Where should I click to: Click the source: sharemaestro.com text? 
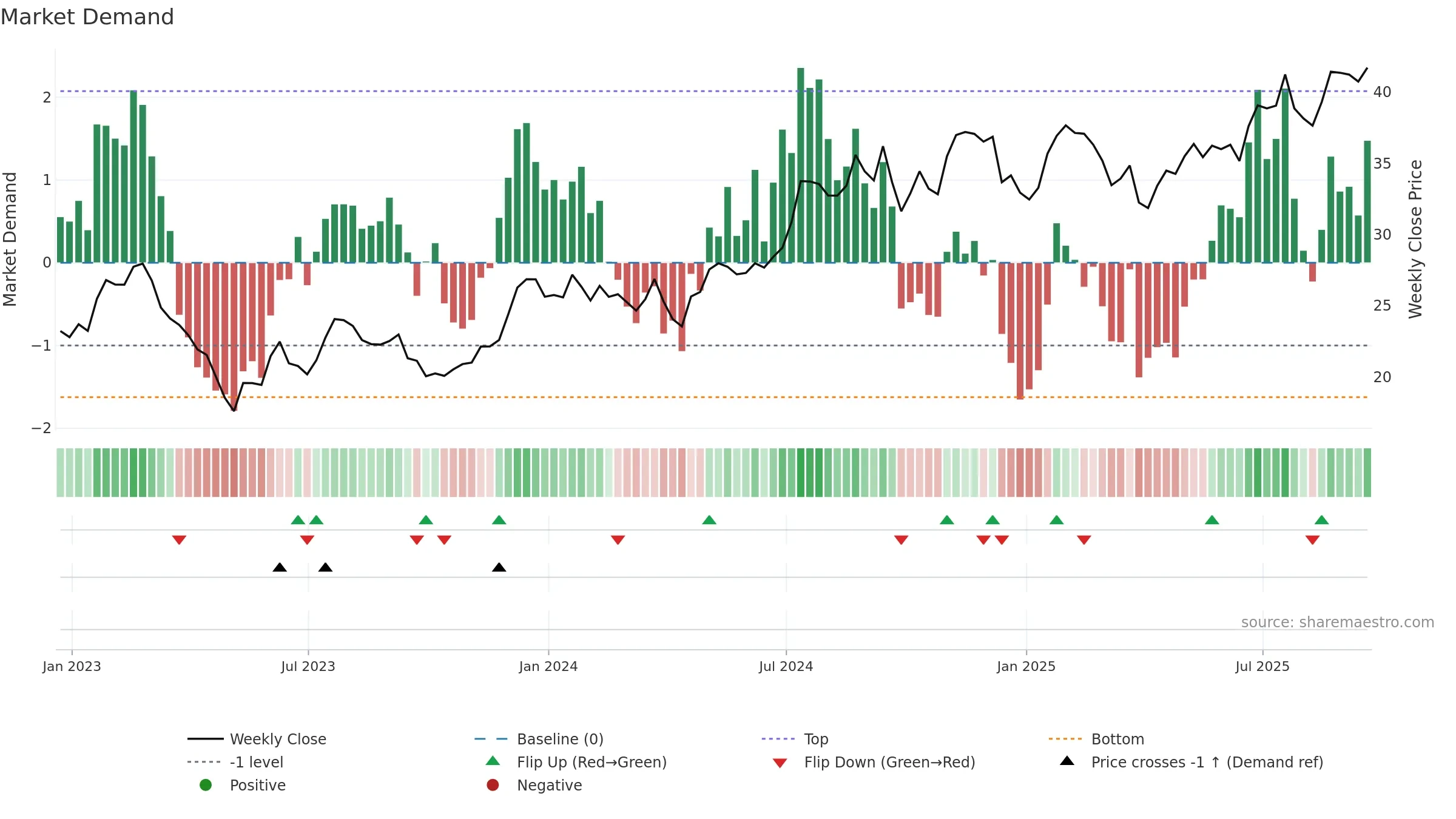pyautogui.click(x=1338, y=622)
